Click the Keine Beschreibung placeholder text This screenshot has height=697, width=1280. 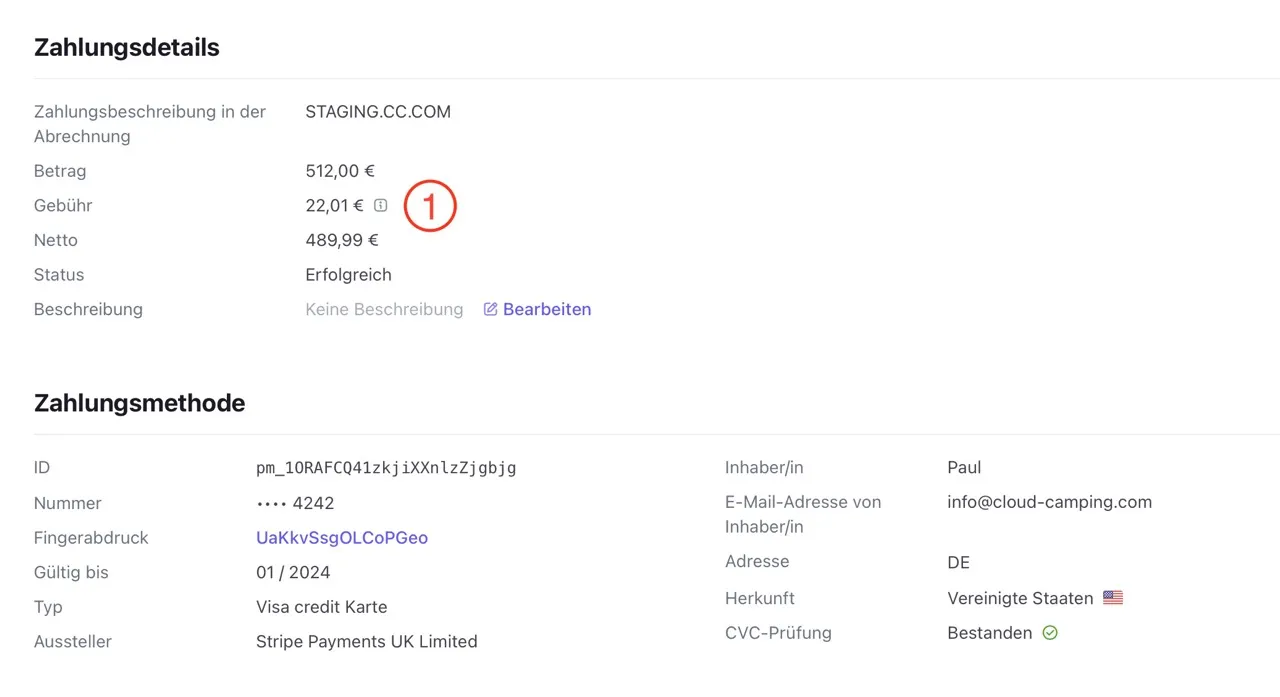[384, 309]
